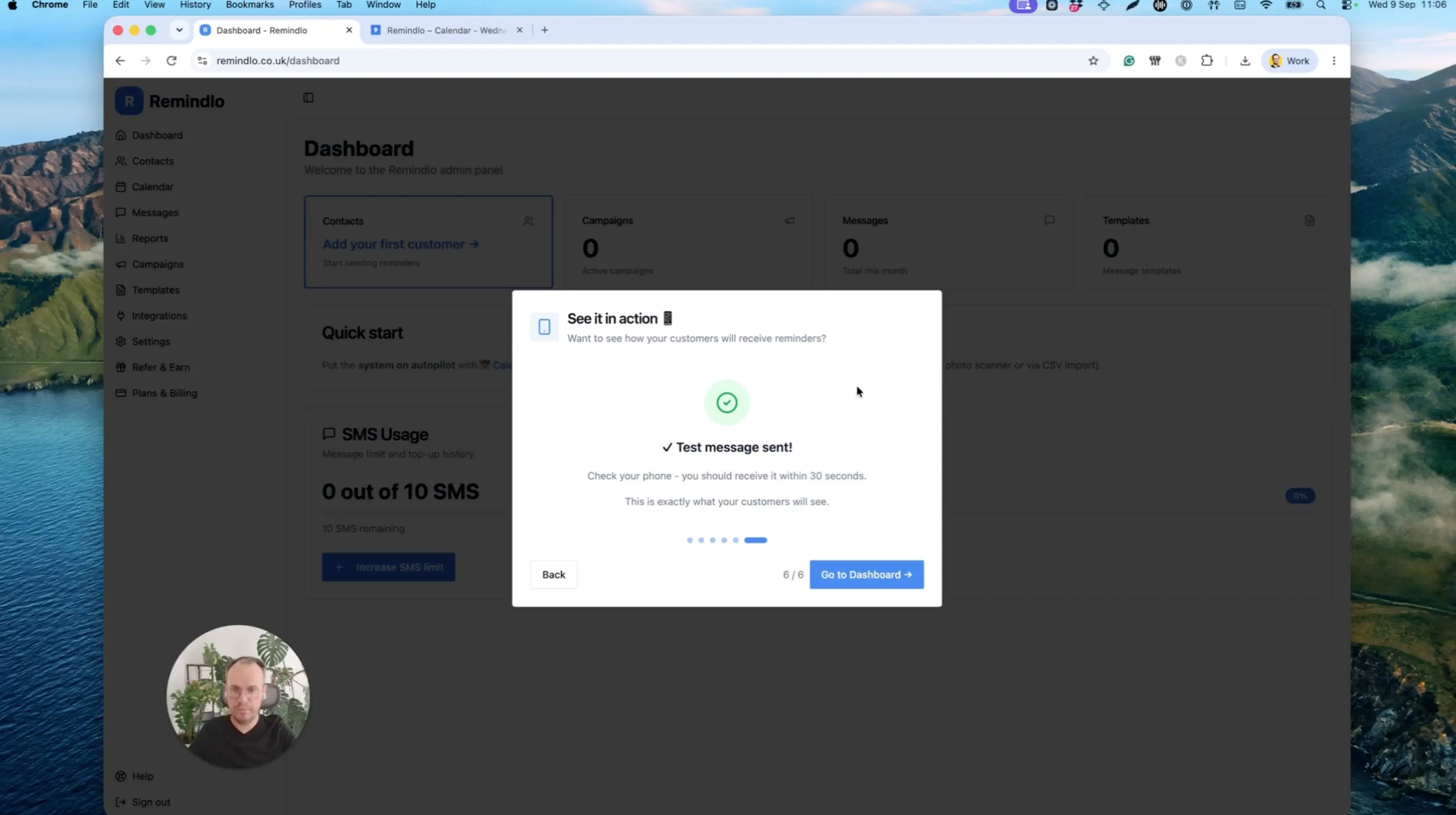
Task: Click the first progress dot in modal
Action: pos(690,540)
